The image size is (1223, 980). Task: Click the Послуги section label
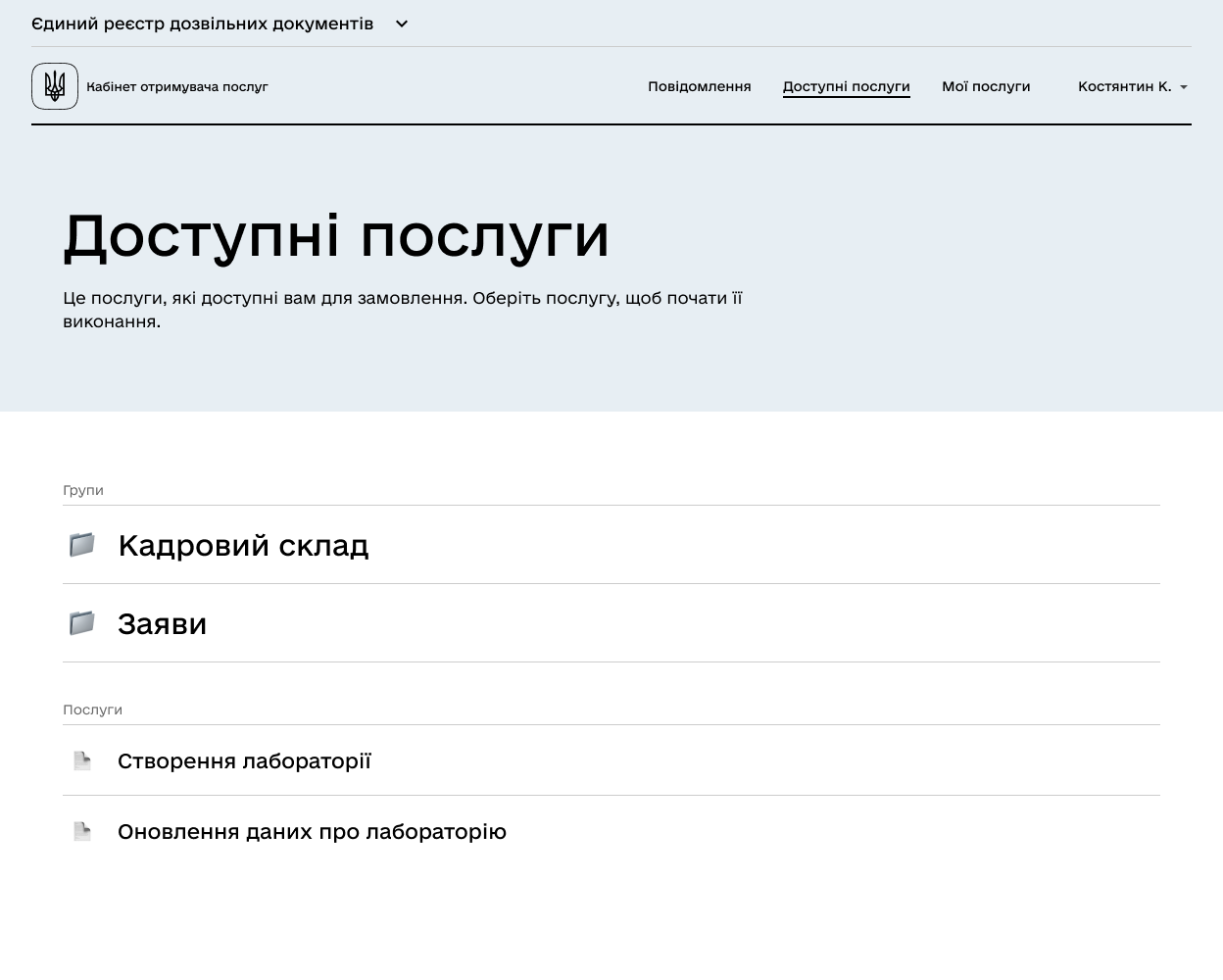tap(92, 710)
